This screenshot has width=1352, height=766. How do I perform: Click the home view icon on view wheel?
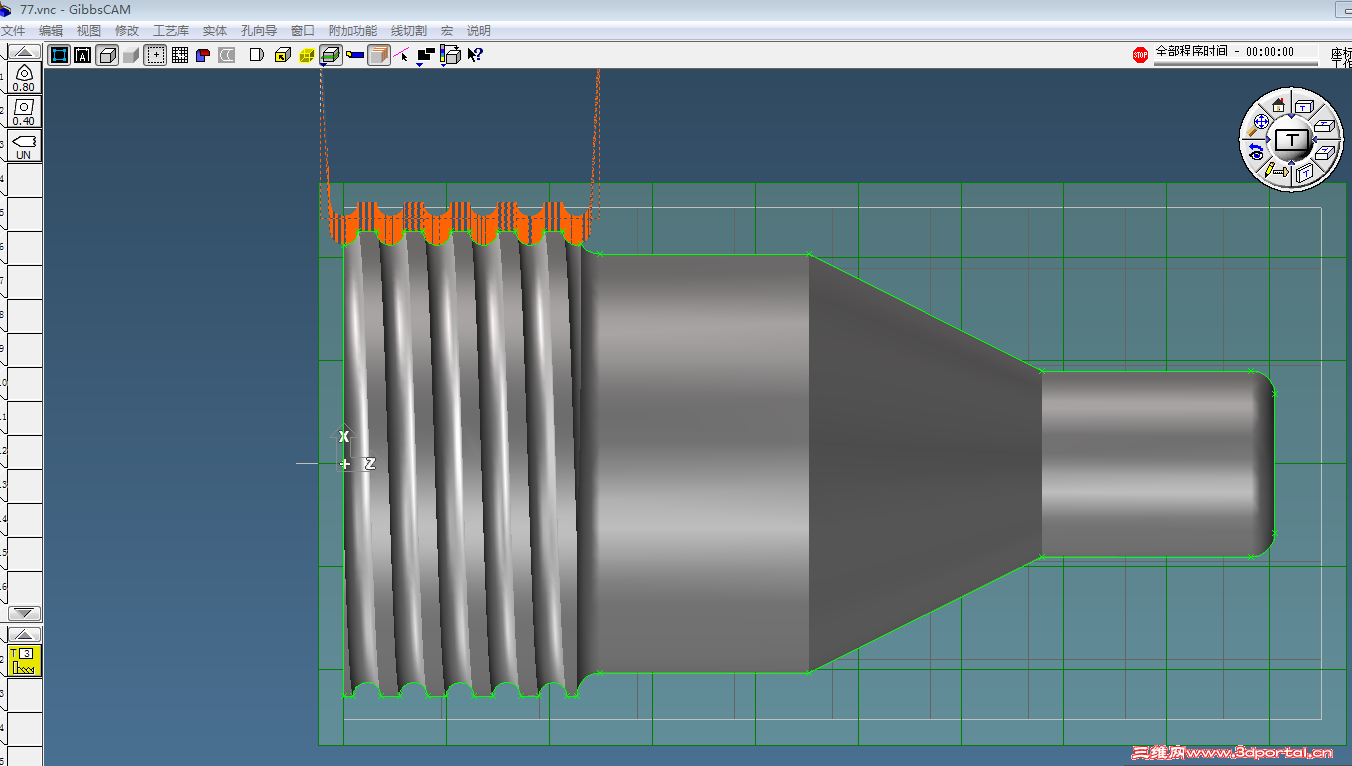[1278, 104]
